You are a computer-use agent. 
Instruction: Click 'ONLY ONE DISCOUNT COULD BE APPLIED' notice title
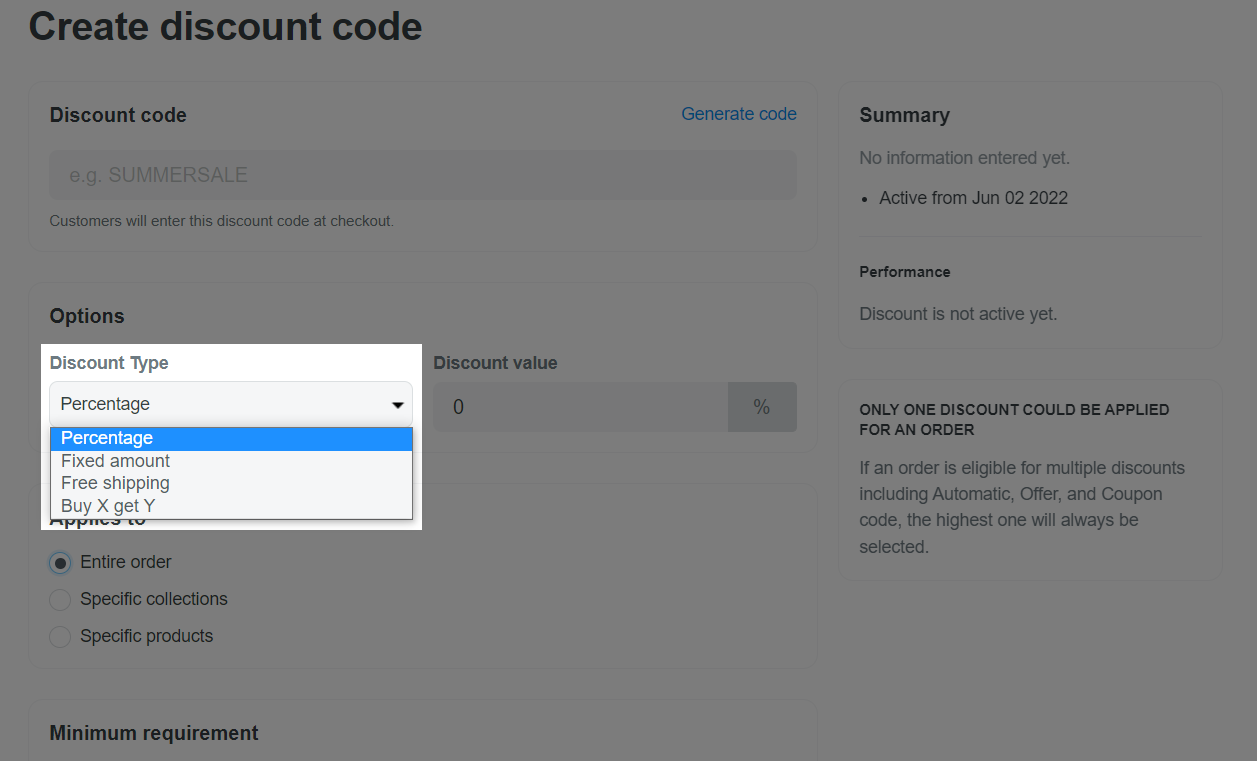(x=1014, y=419)
